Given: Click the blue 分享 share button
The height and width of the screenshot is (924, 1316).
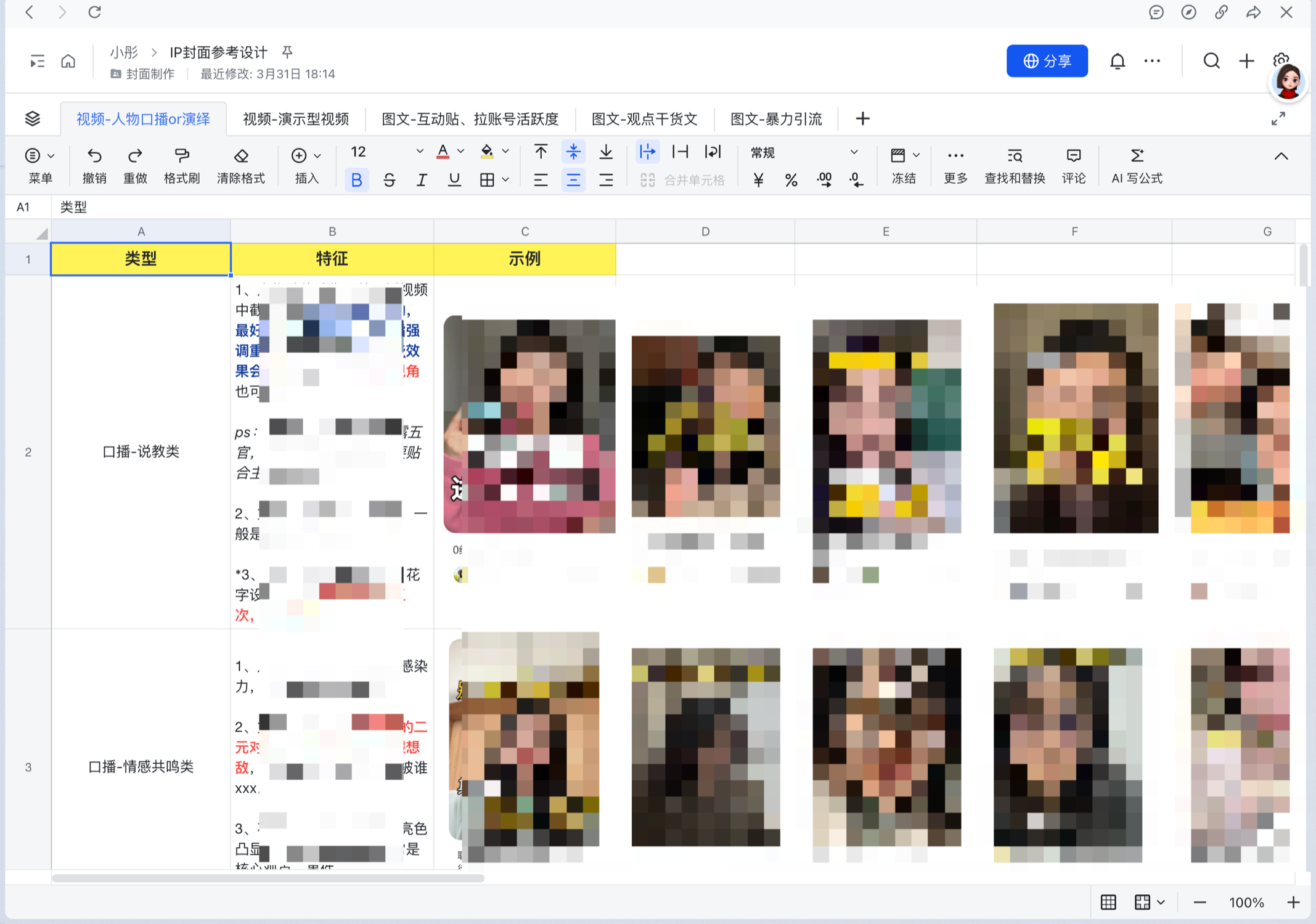Looking at the screenshot, I should (x=1047, y=61).
